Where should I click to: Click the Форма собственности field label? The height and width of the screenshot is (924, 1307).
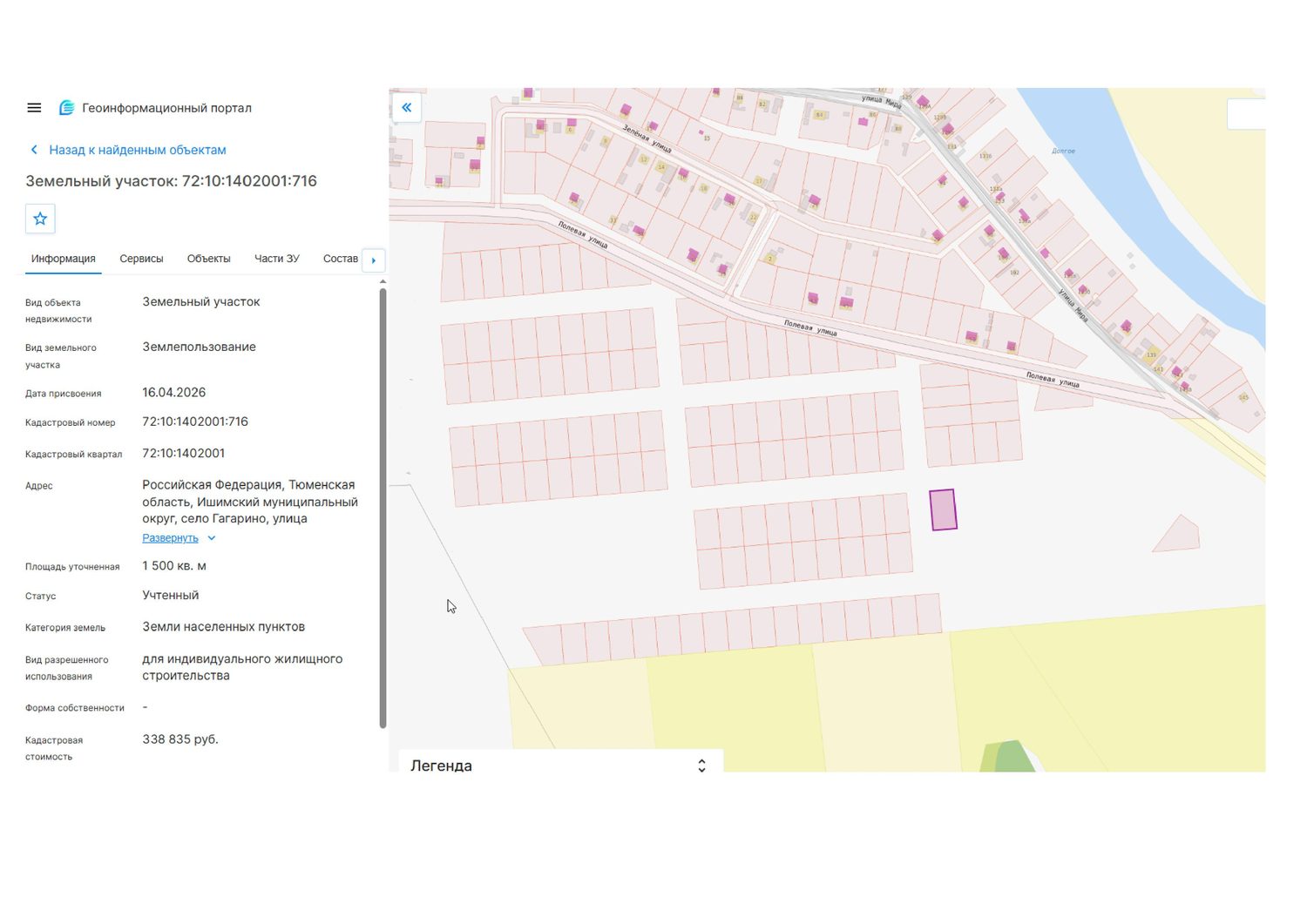click(75, 708)
